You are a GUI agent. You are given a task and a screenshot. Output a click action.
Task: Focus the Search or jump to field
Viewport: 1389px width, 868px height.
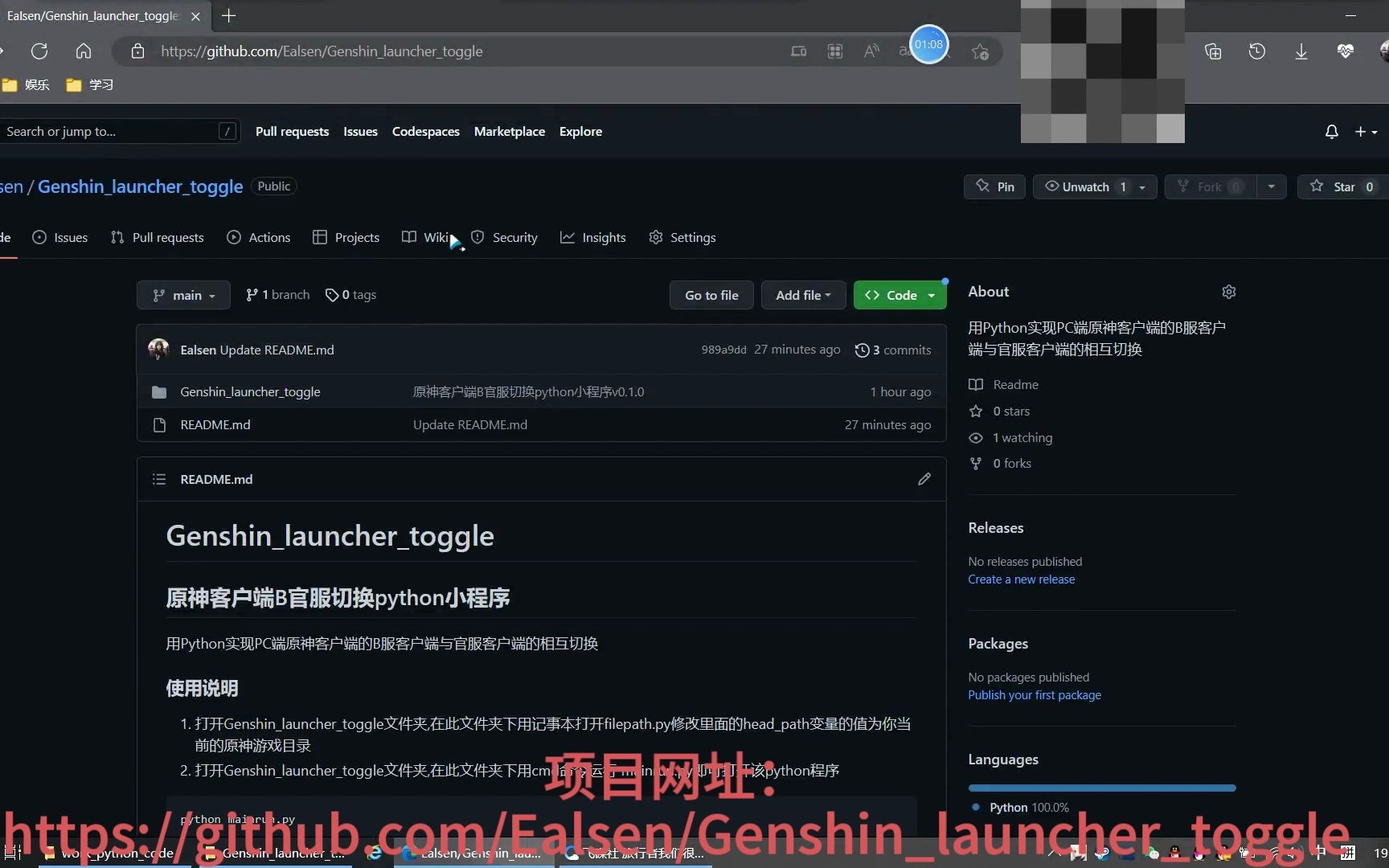[119, 131]
